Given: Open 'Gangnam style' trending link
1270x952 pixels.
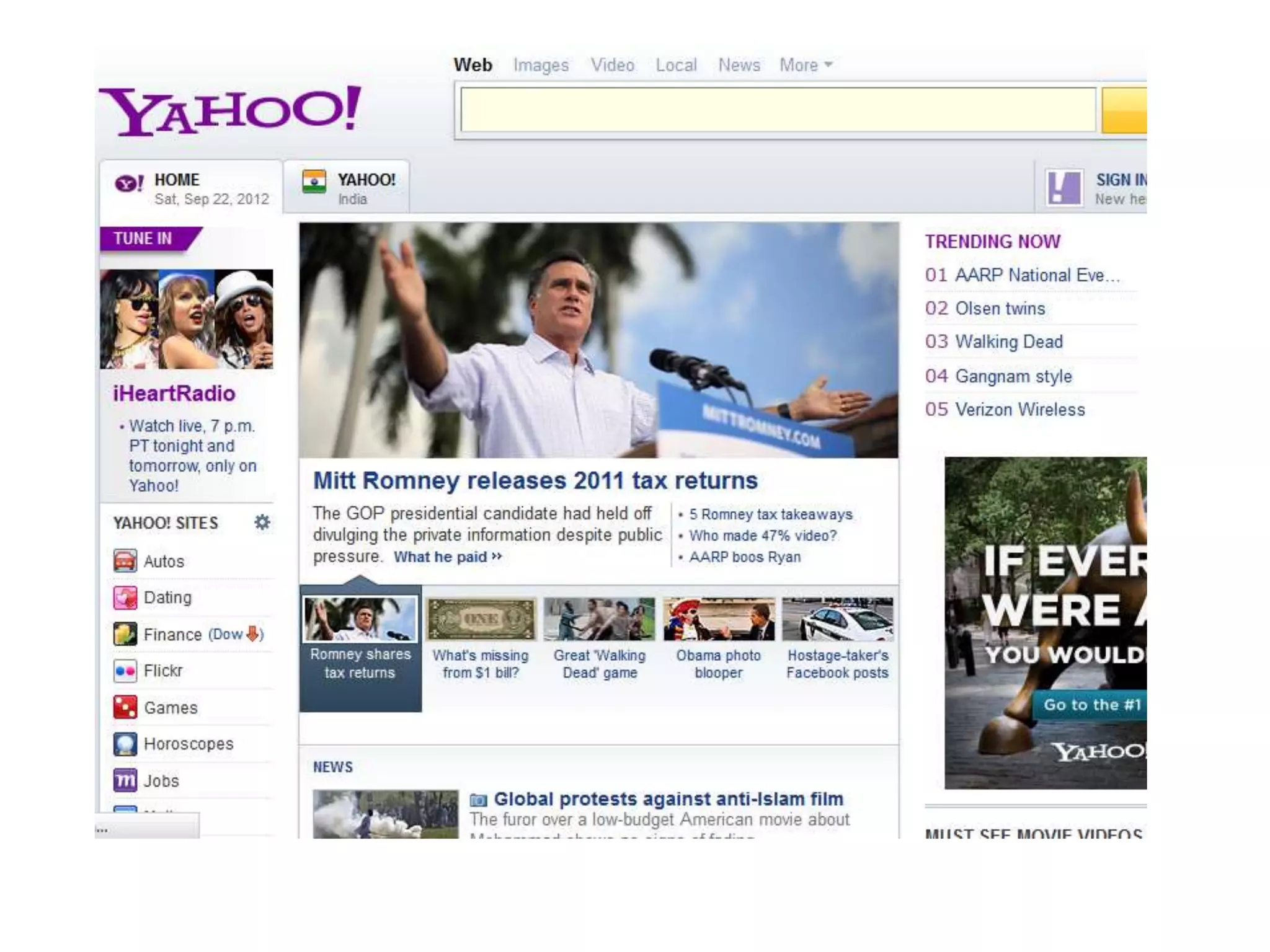Looking at the screenshot, I should (x=1013, y=376).
